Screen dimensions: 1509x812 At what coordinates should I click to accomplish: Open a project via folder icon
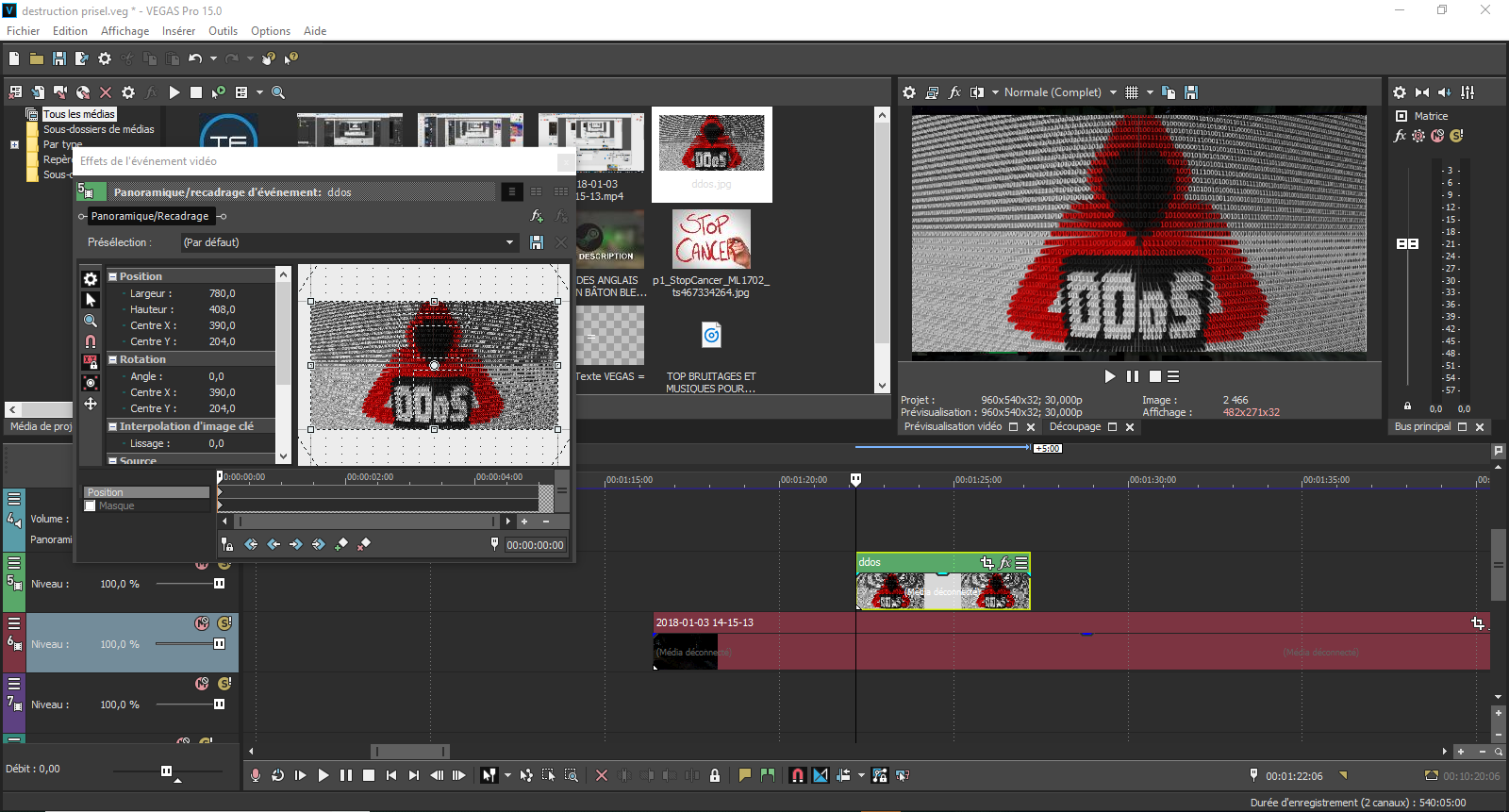pyautogui.click(x=37, y=58)
